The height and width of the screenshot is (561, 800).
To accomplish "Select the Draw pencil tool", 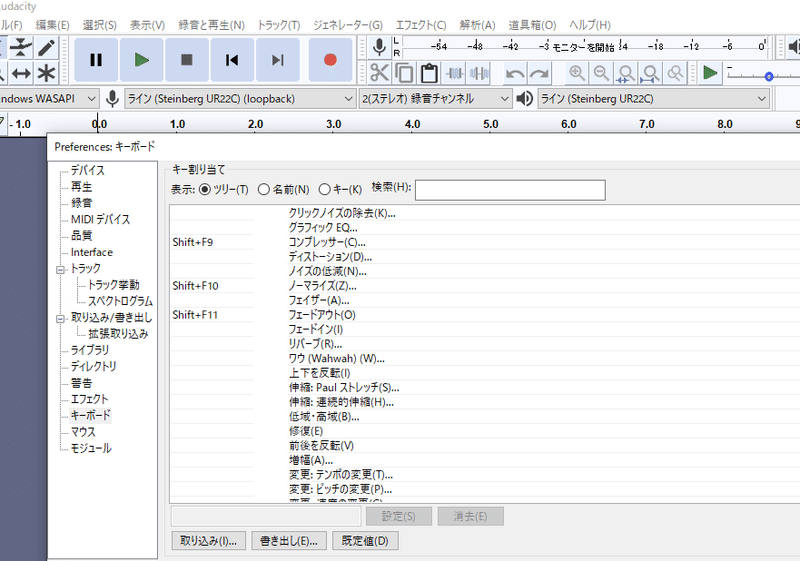I will click(x=46, y=47).
